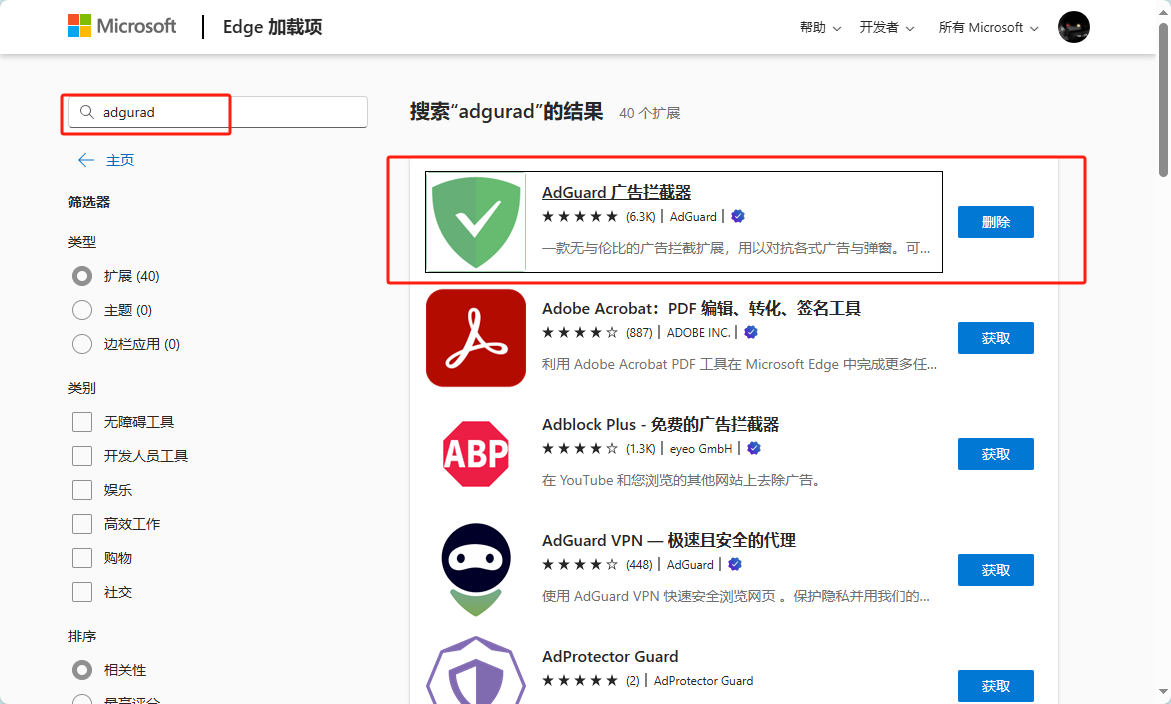The height and width of the screenshot is (704, 1171).
Task: Open AdGuard 广告拦截器 title link
Action: tap(616, 192)
